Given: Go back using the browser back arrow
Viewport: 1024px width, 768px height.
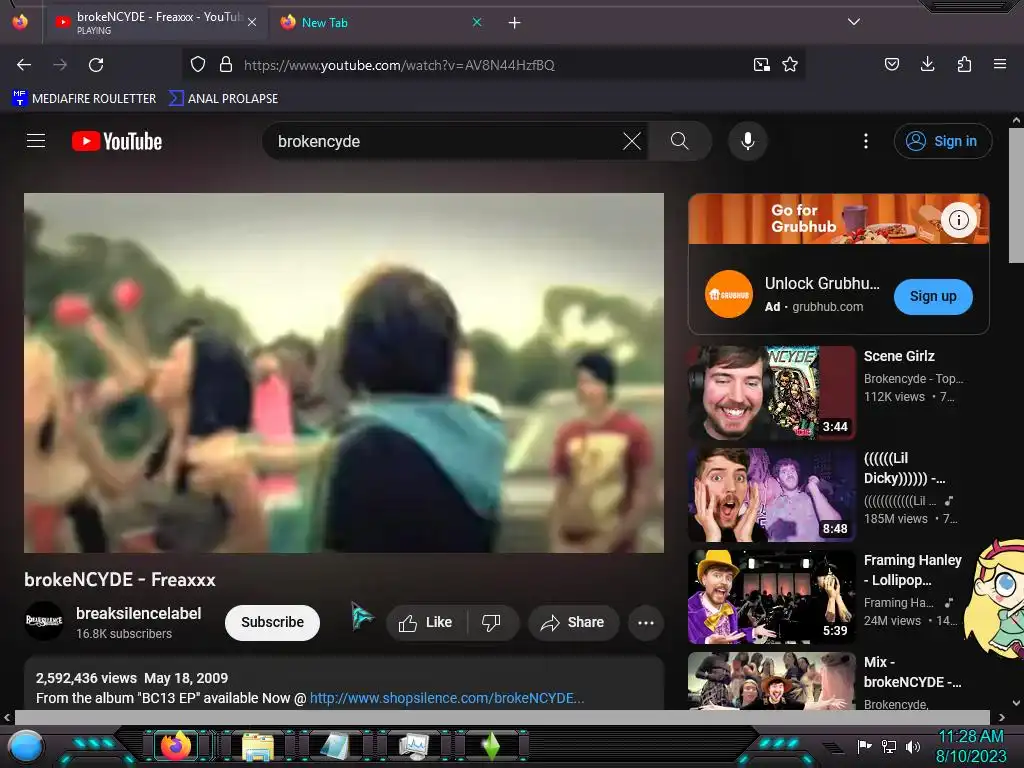Looking at the screenshot, I should (24, 65).
